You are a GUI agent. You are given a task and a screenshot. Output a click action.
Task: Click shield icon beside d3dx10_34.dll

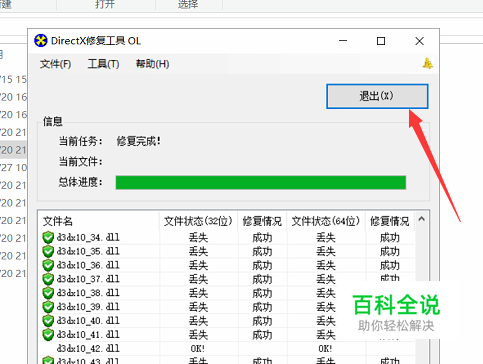(48, 238)
